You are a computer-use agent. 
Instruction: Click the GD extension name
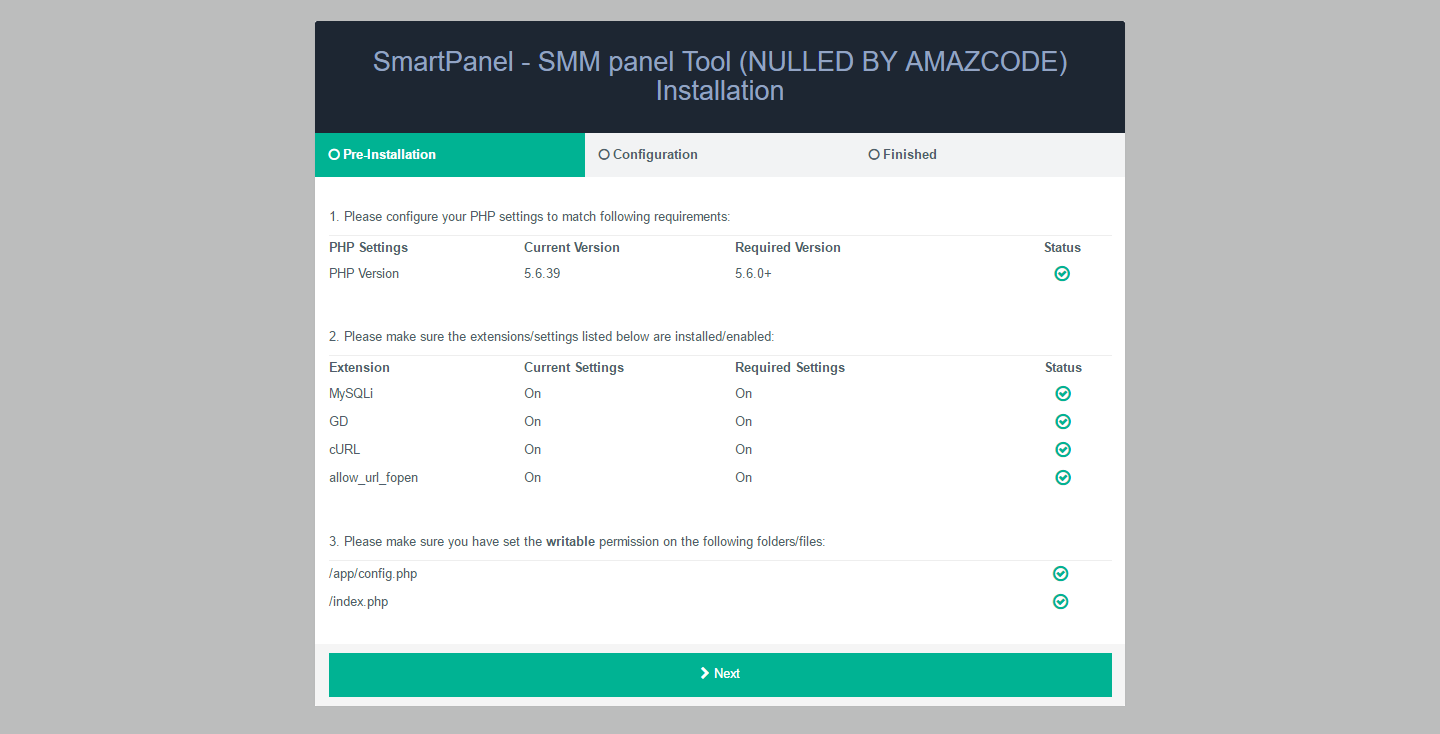pyautogui.click(x=339, y=422)
